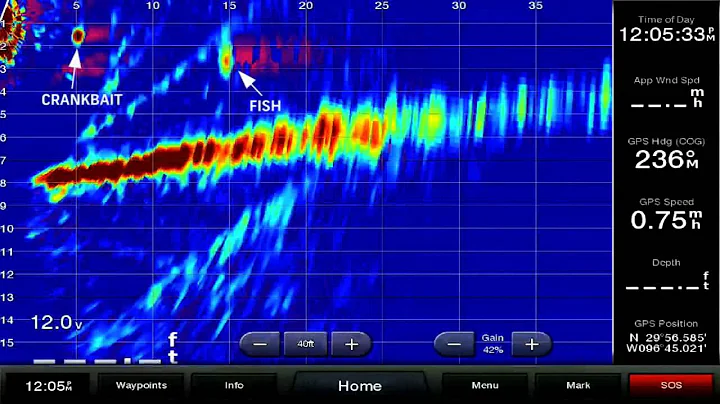
Task: Select the GPS Speed 0.75 field
Action: (x=666, y=214)
